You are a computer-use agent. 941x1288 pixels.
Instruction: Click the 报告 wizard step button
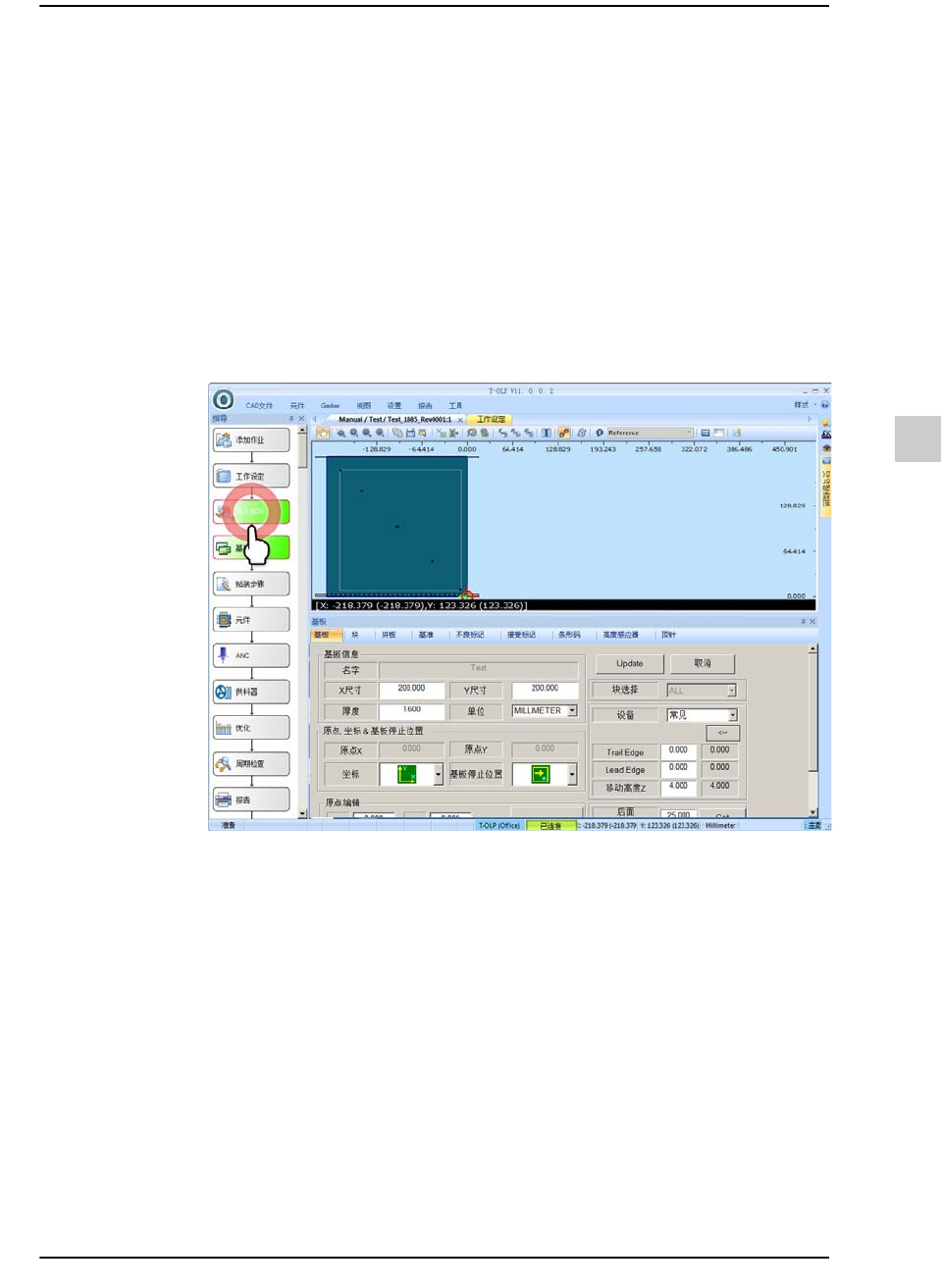[x=252, y=799]
